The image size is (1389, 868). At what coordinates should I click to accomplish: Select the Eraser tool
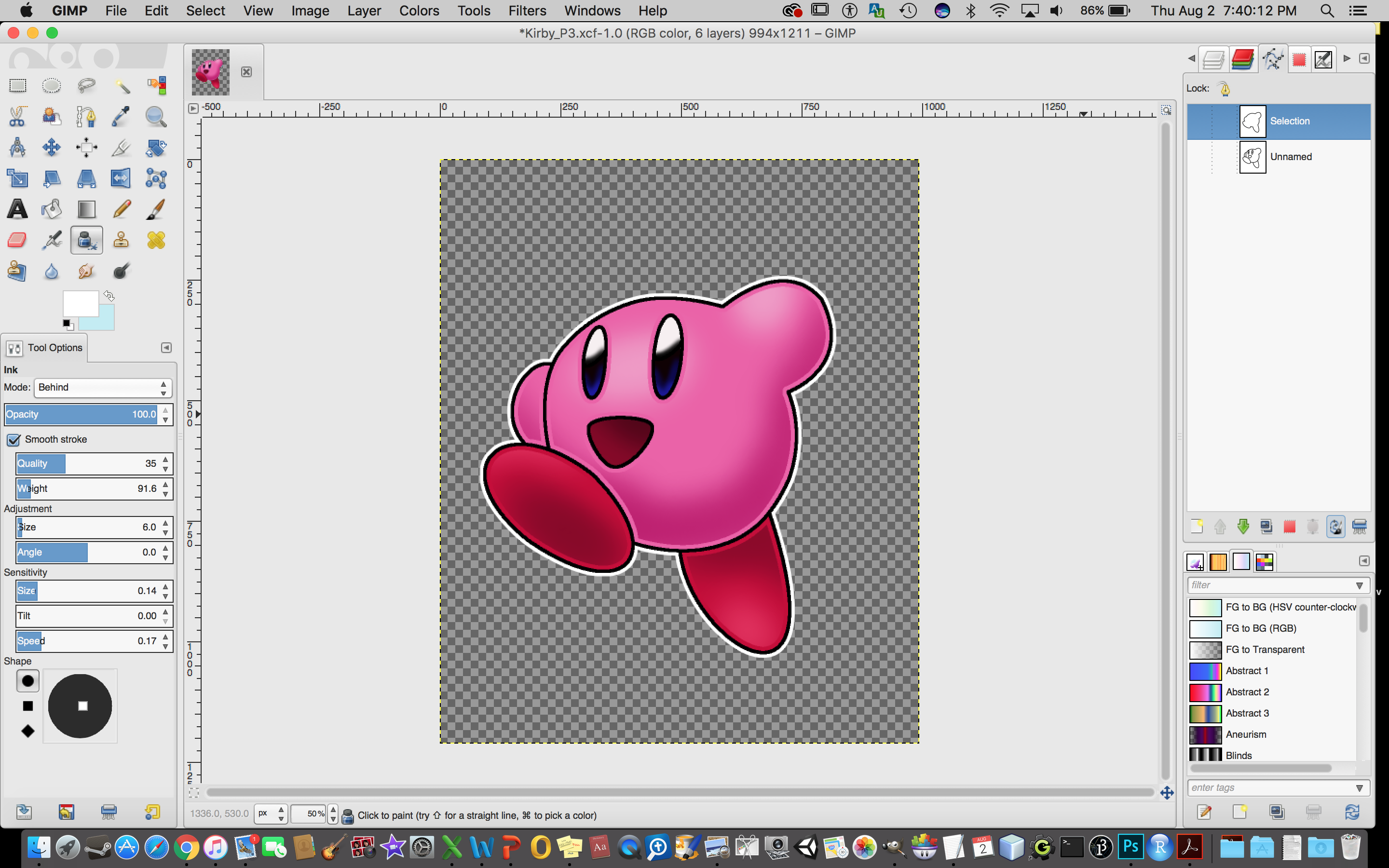(x=18, y=240)
